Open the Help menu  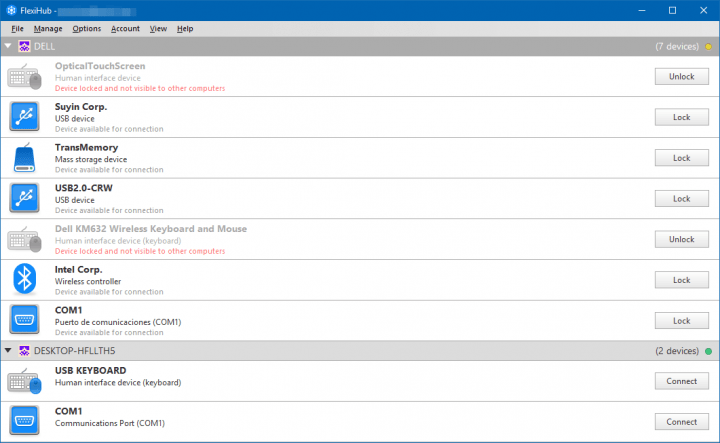click(x=185, y=28)
